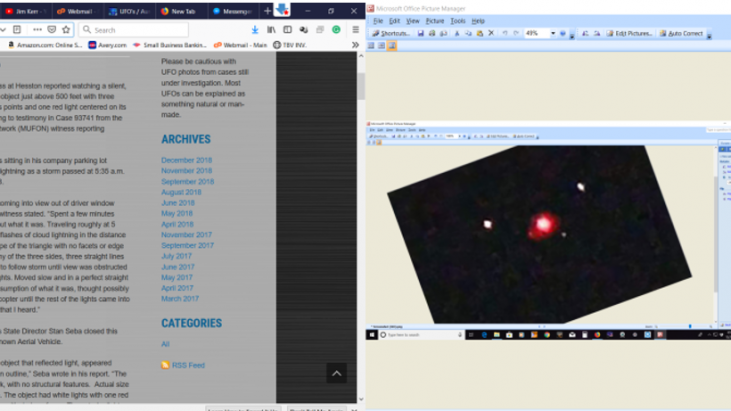Viewport: 731px width, 411px height.
Task: Open Avery.com bookmark
Action: 108,45
